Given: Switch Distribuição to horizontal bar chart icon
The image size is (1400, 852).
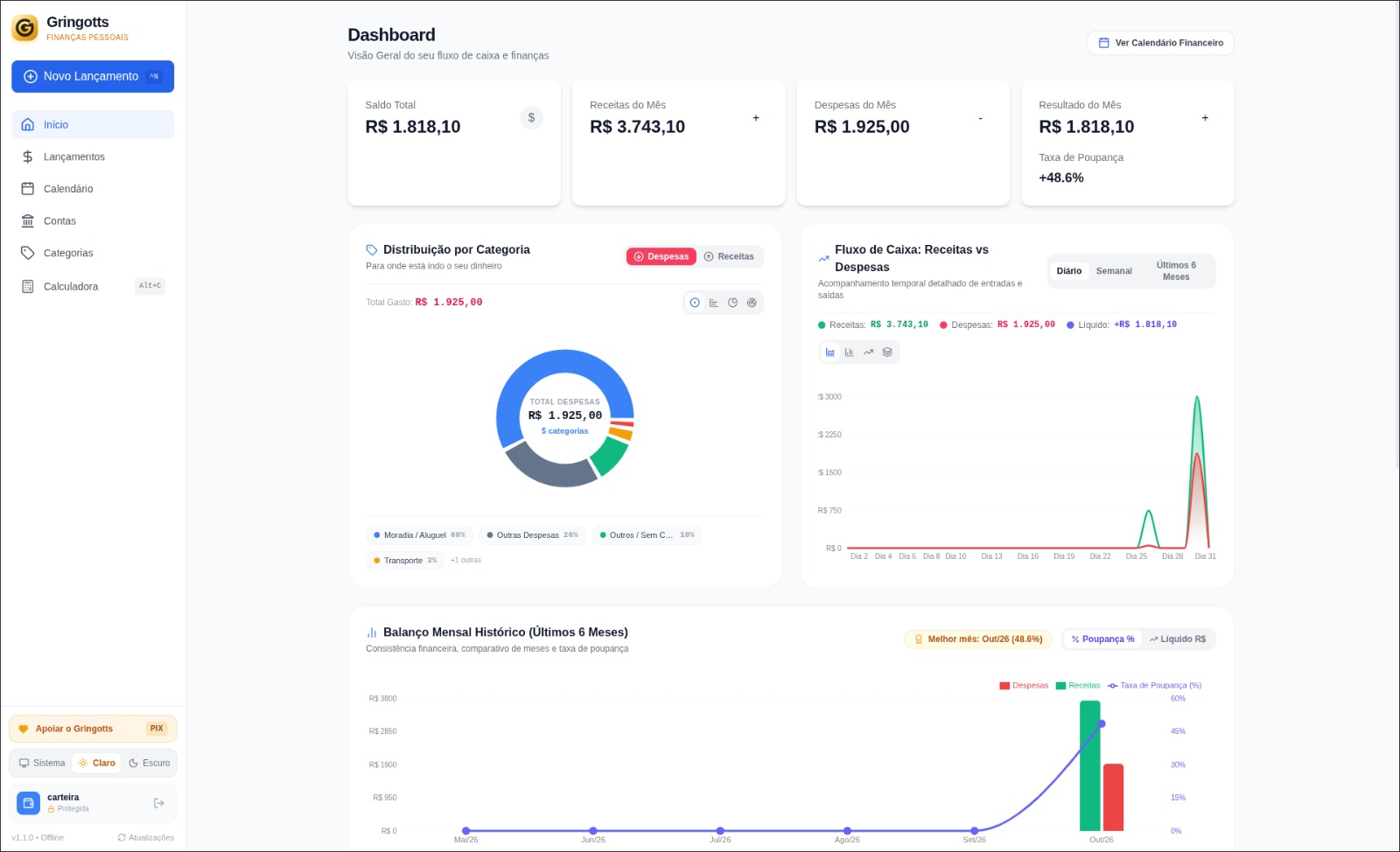Looking at the screenshot, I should 714,303.
